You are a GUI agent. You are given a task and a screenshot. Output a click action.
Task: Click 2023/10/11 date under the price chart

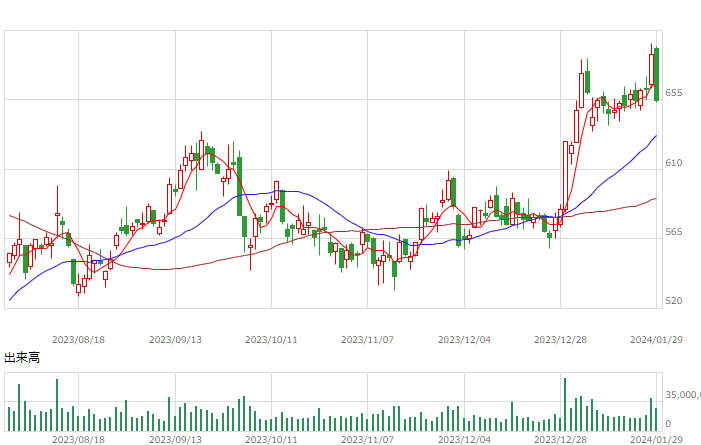[271, 340]
